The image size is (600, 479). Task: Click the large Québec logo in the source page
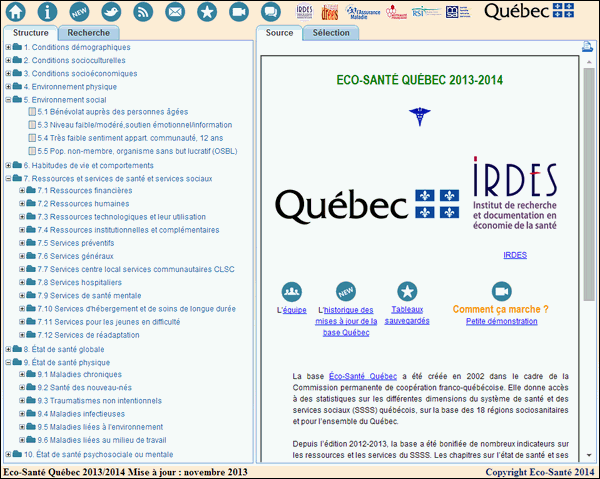click(367, 205)
